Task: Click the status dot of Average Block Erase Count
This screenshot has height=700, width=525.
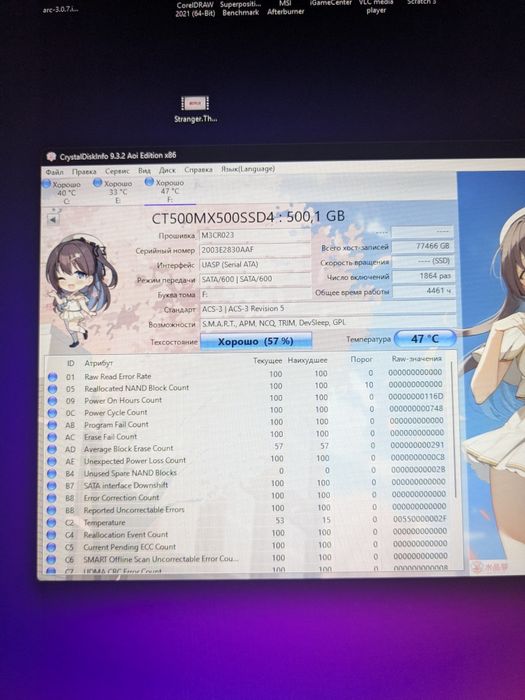Action: tap(52, 449)
